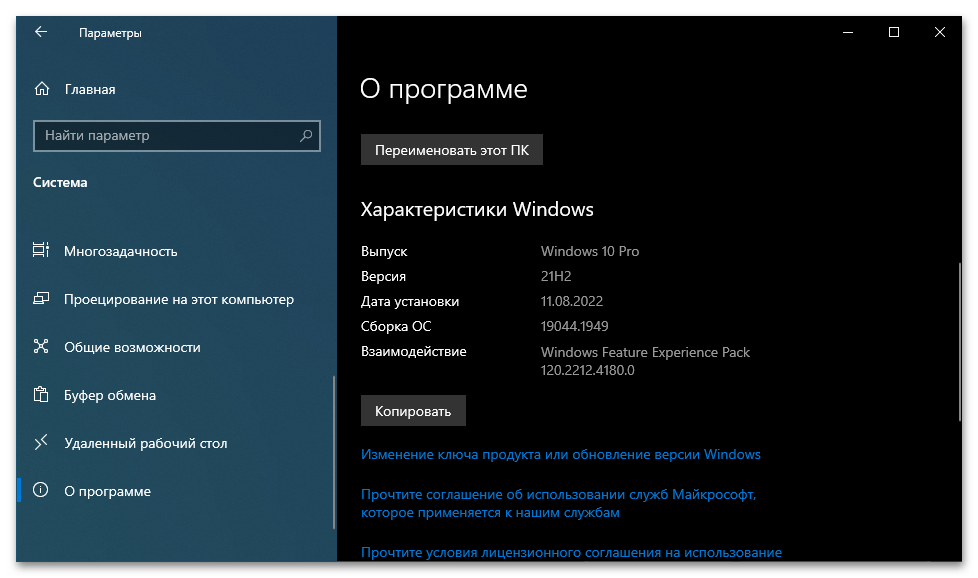This screenshot has width=978, height=578.
Task: Select the Проецирование на этот компьютер icon
Action: 41,299
